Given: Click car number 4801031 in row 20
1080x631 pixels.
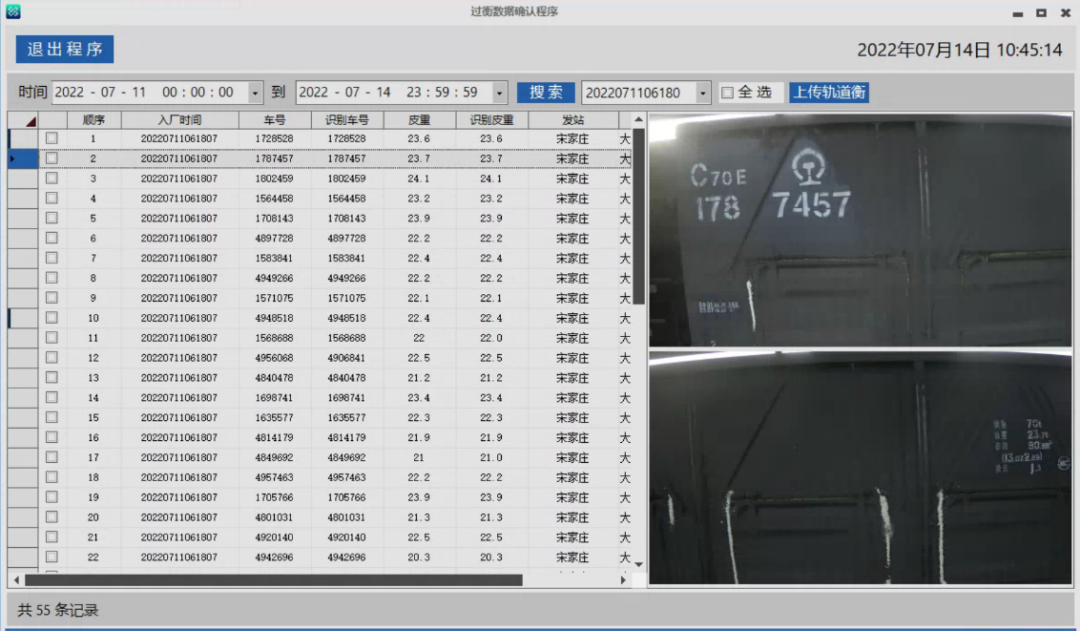Looking at the screenshot, I should [x=274, y=517].
